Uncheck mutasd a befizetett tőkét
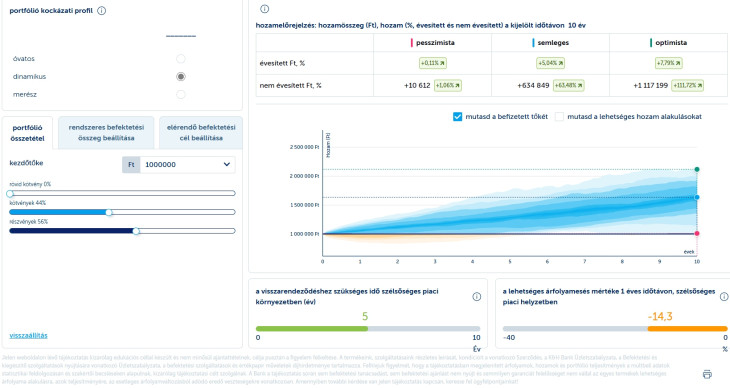730x388 pixels. click(x=457, y=116)
